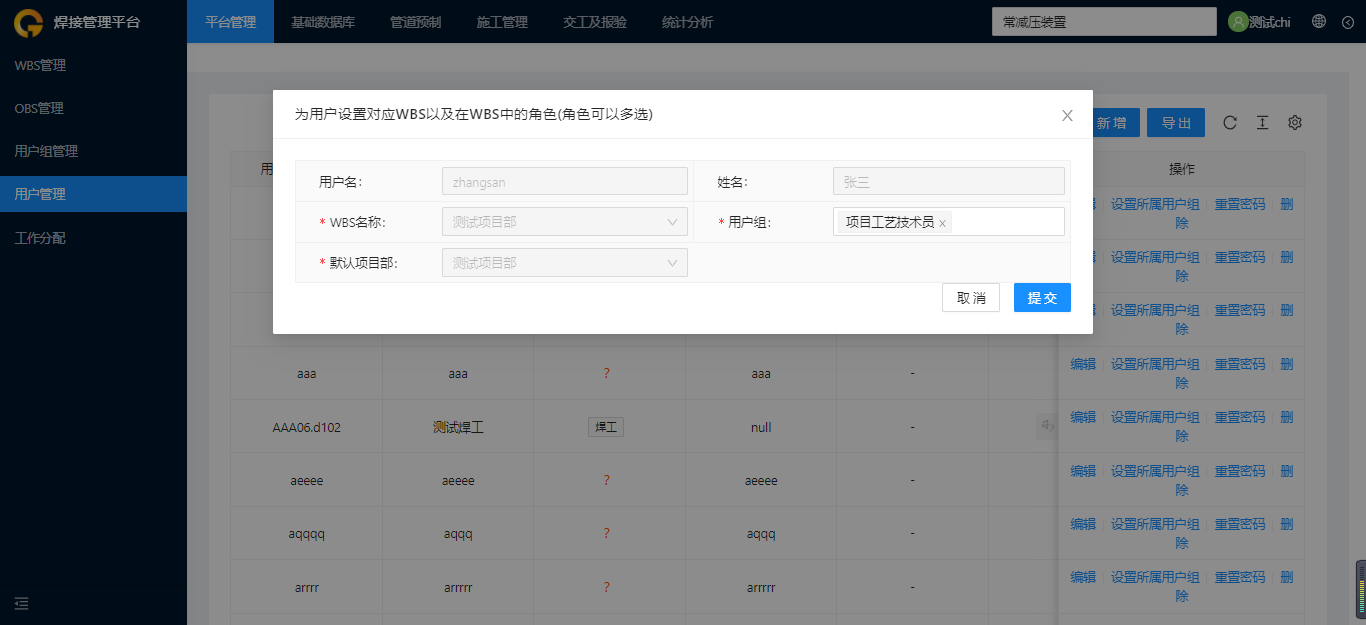Click 编辑 in the aaa row

pos(1083,364)
